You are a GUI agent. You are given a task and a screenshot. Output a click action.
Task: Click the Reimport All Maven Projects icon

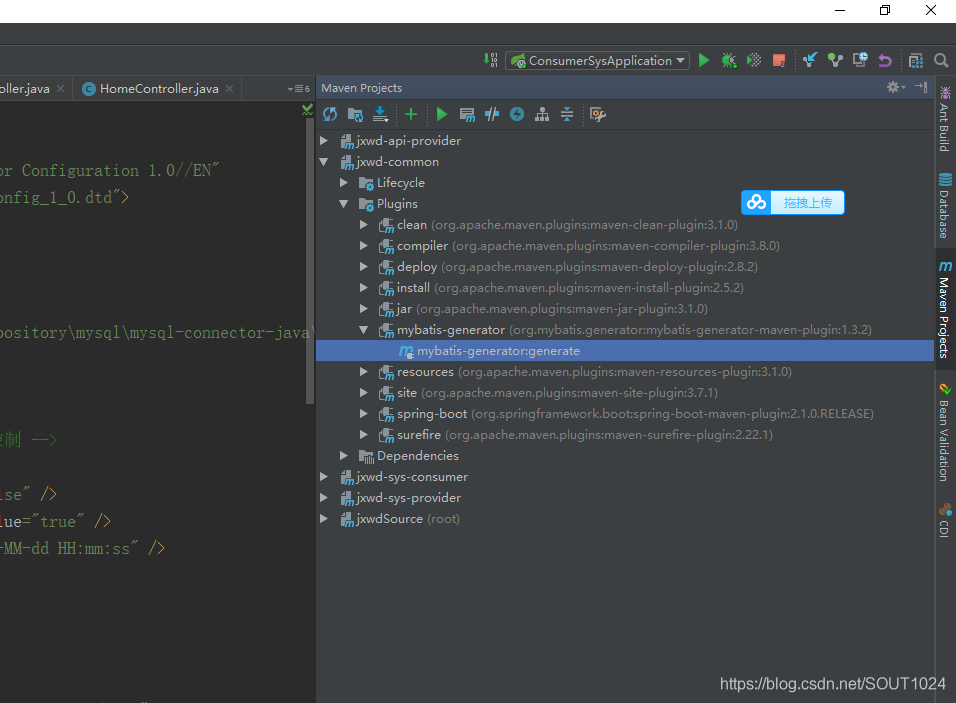(330, 114)
